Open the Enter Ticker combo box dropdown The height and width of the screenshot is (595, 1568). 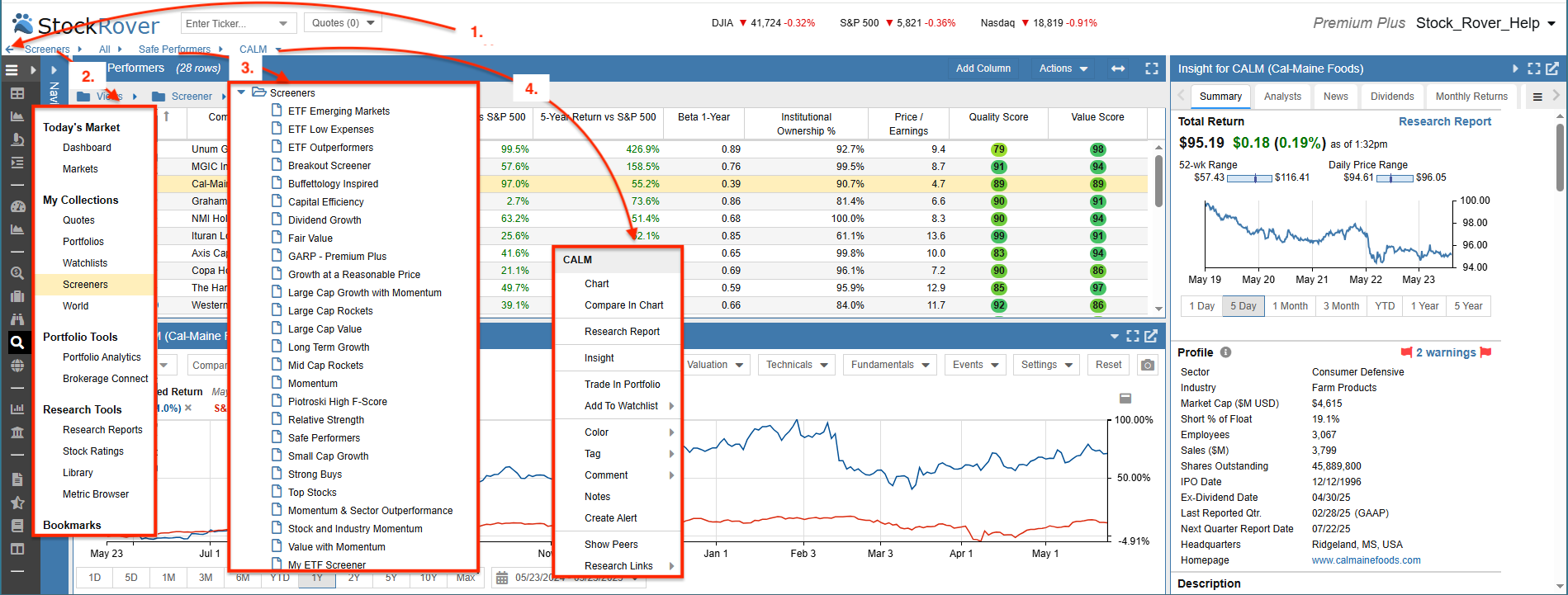[x=283, y=23]
